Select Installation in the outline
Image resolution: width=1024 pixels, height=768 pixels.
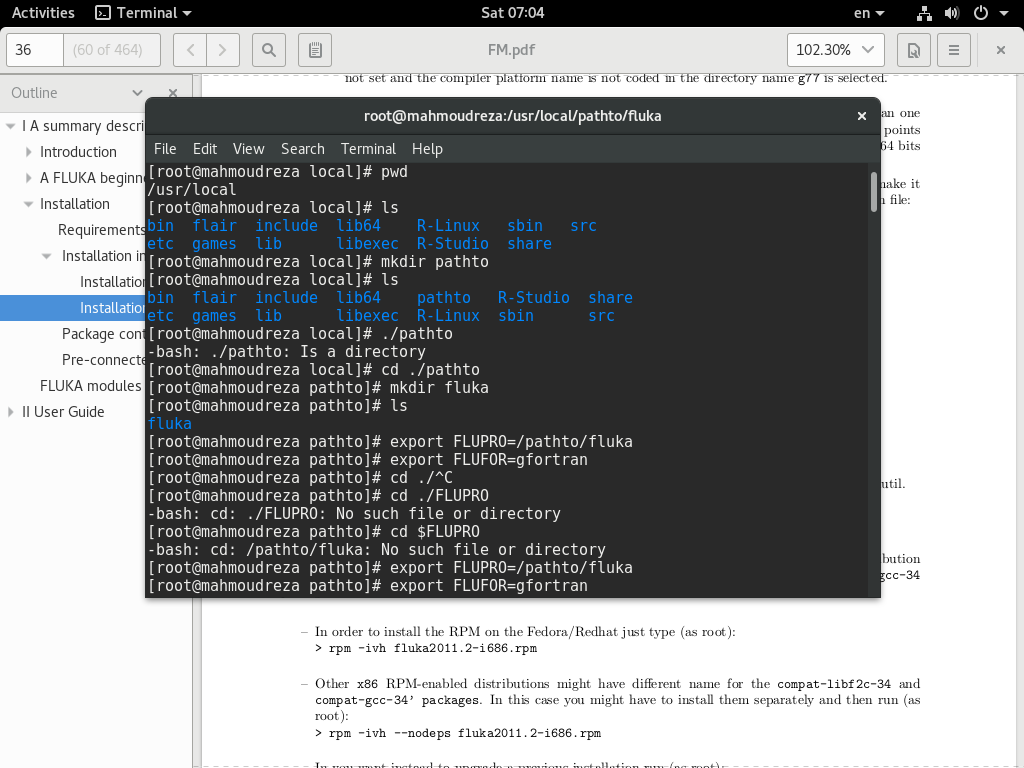tap(75, 204)
